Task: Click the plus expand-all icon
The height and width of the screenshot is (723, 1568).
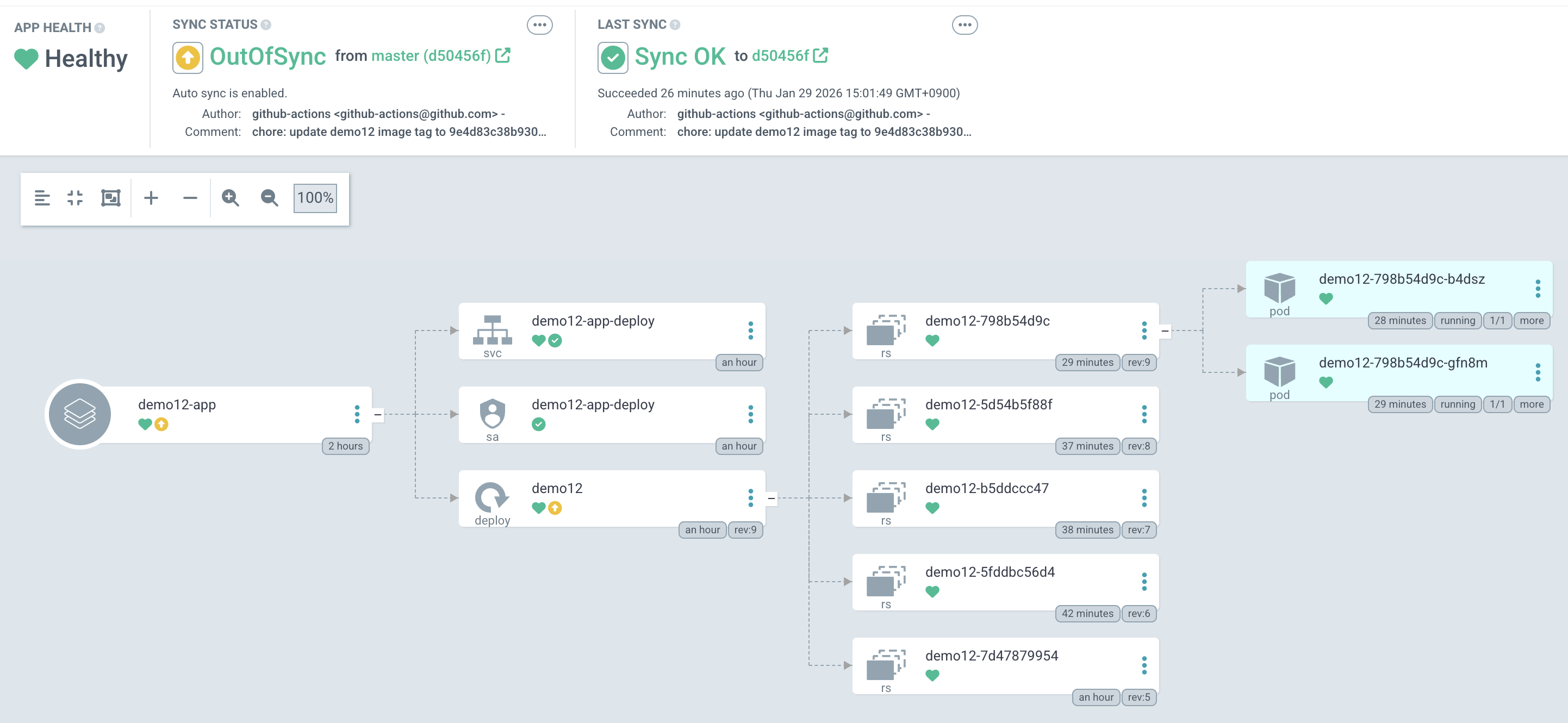Action: click(x=151, y=198)
